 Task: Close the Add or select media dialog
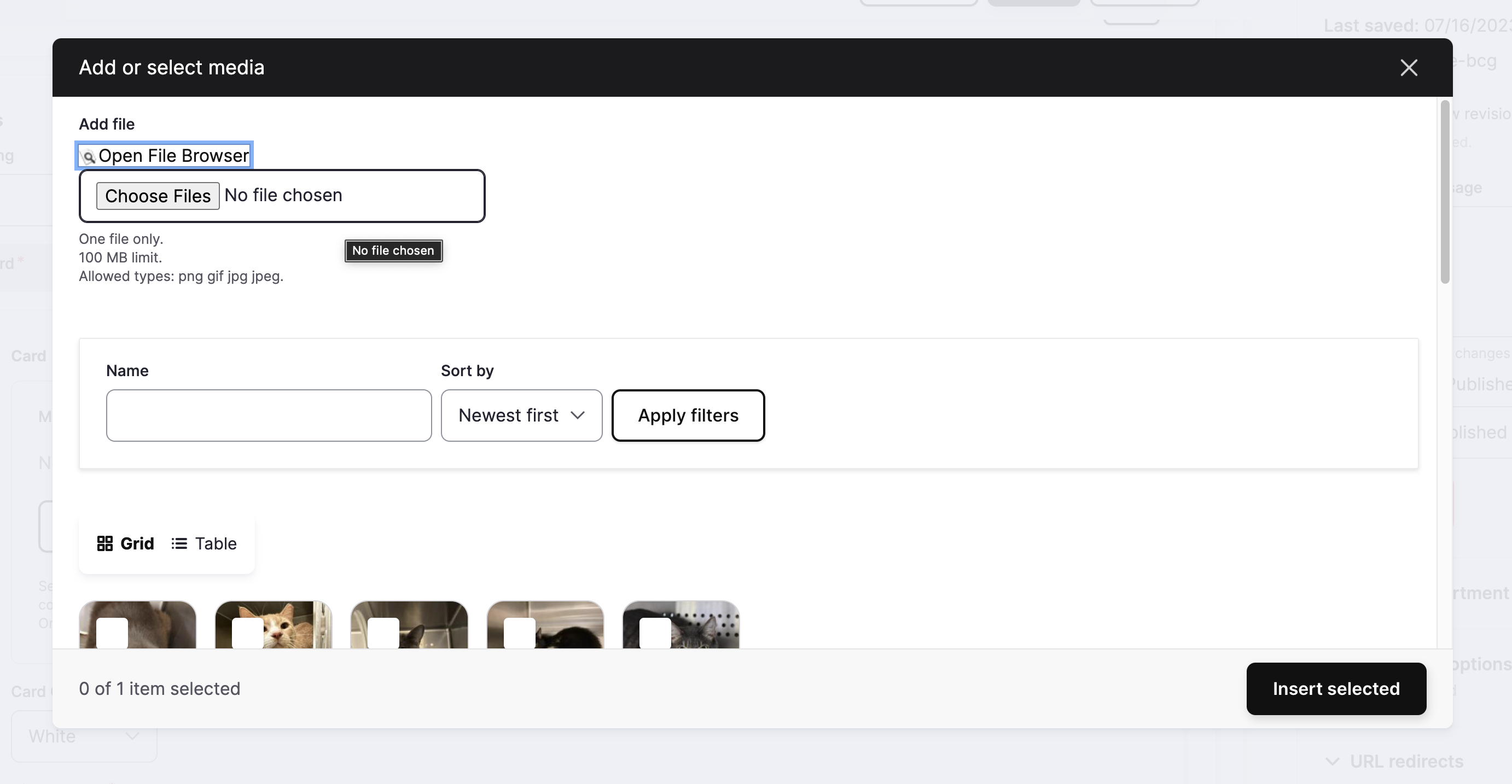tap(1409, 67)
